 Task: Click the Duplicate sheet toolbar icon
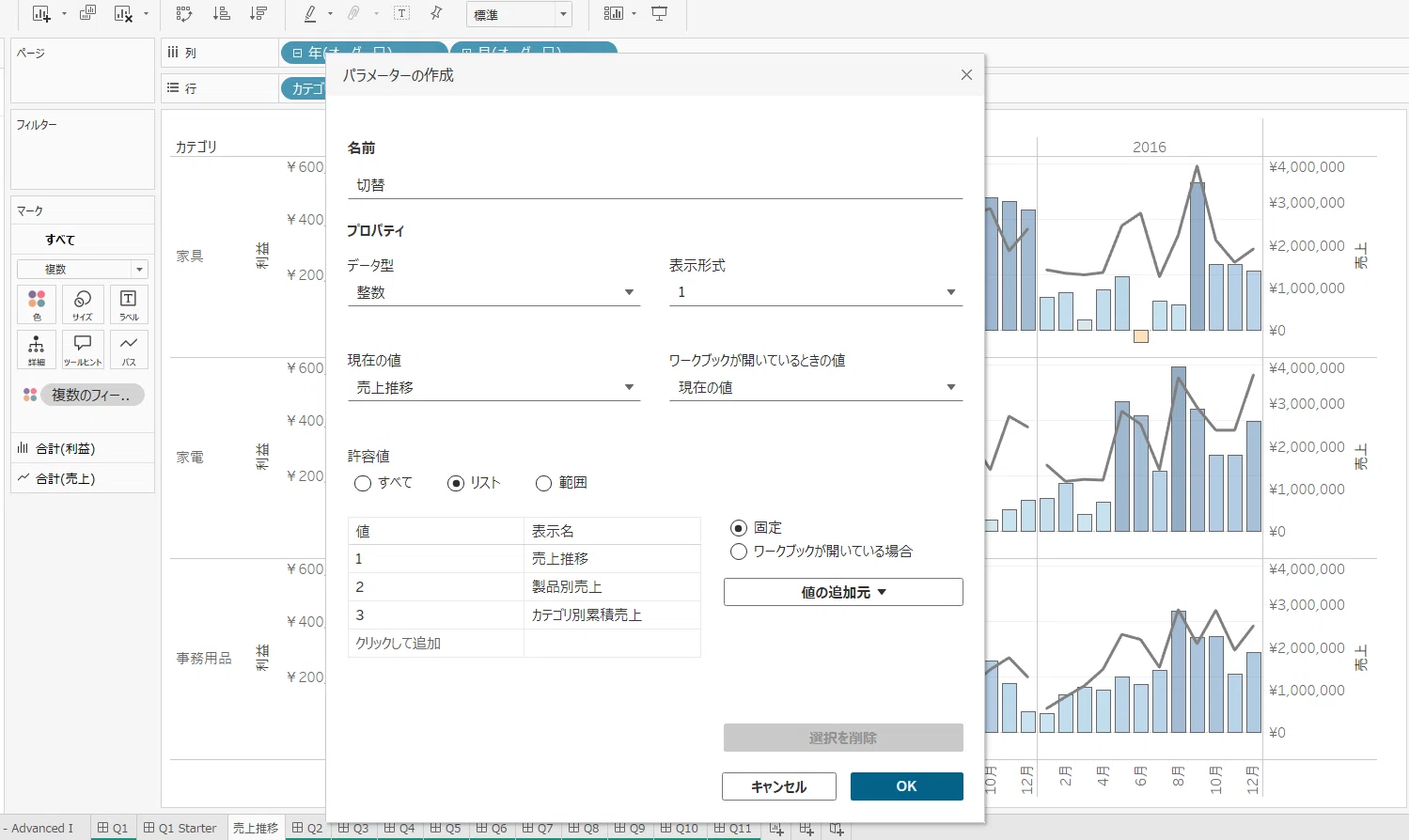click(88, 14)
